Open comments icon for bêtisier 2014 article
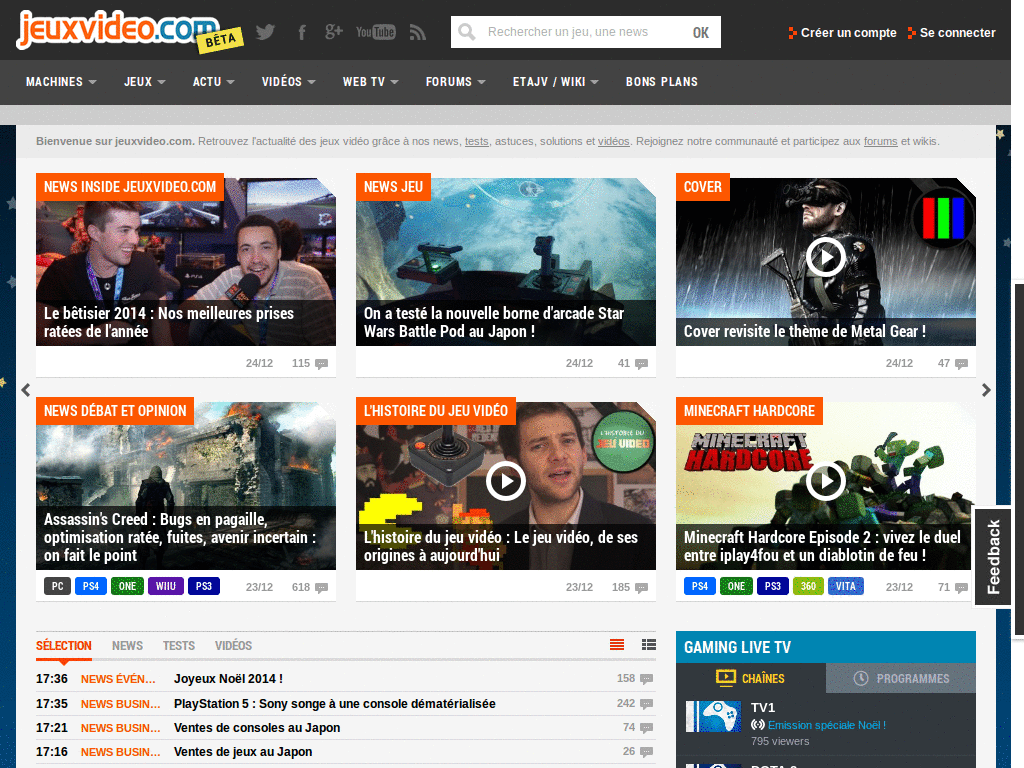 [321, 364]
